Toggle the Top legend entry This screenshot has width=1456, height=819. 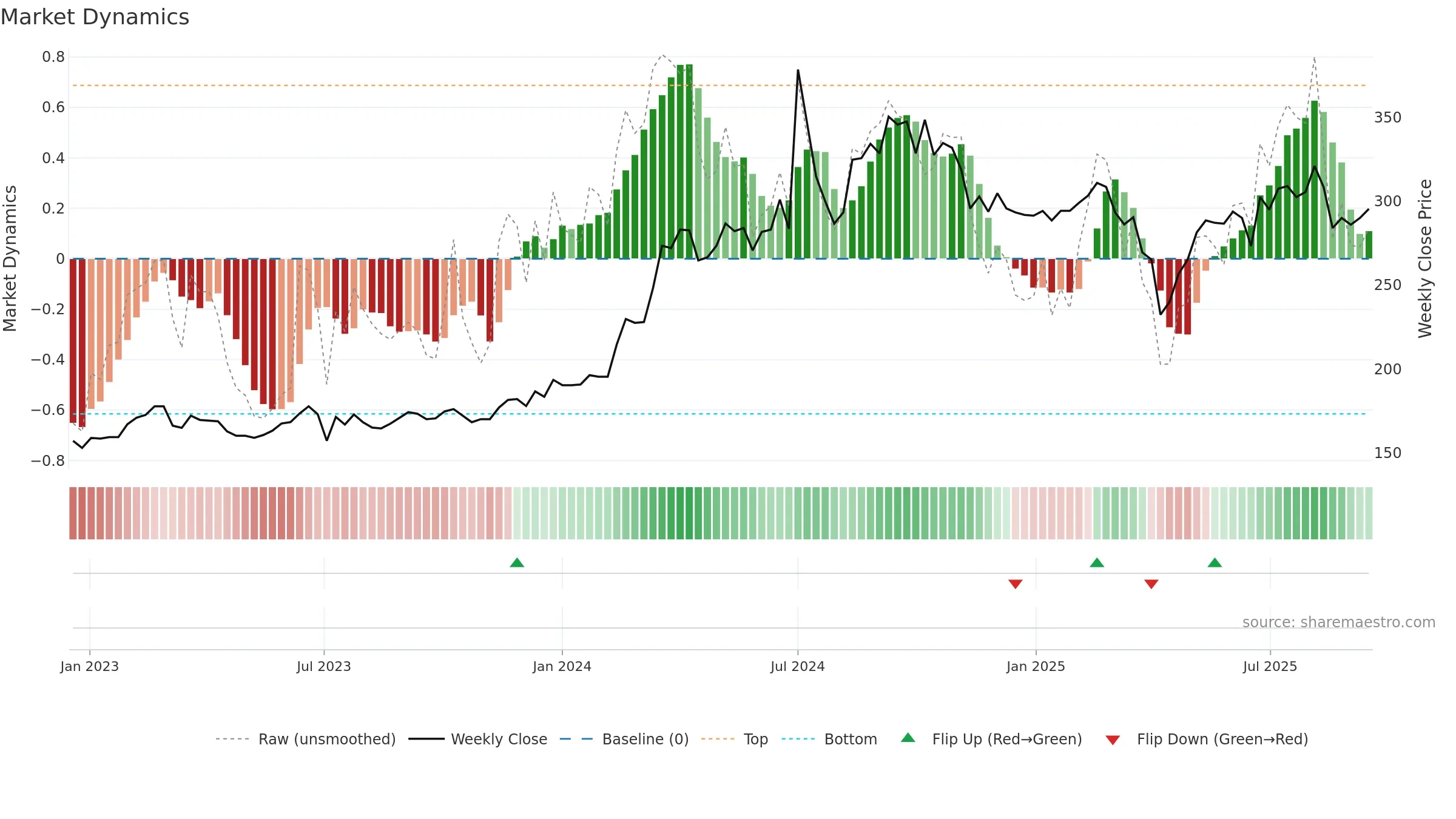click(735, 739)
